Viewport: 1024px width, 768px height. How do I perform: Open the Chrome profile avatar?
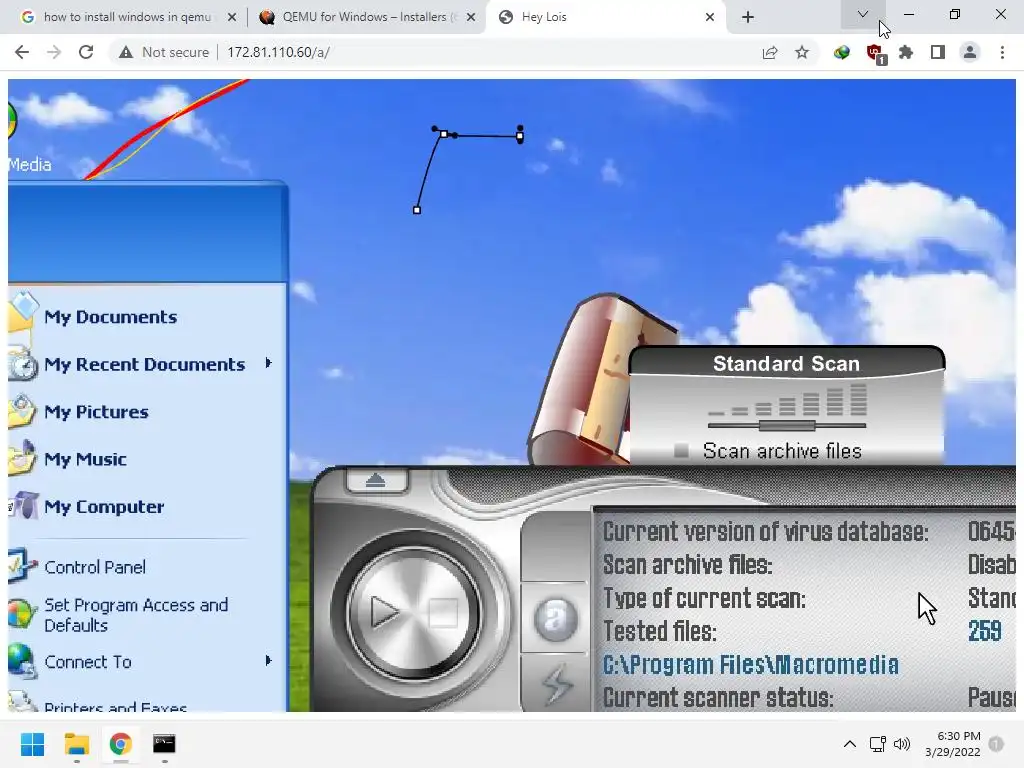click(x=970, y=52)
